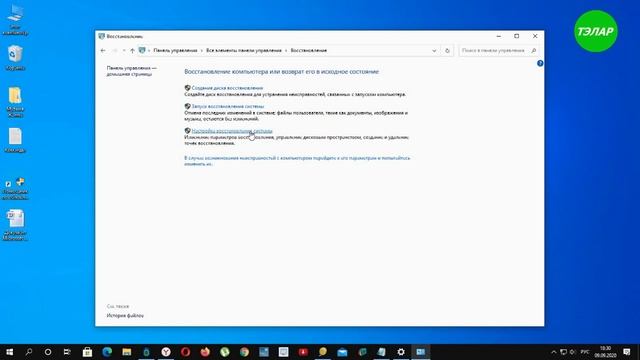640x360 pixels.
Task: Open 'Запуск восстановления системы' link
Action: pyautogui.click(x=228, y=106)
